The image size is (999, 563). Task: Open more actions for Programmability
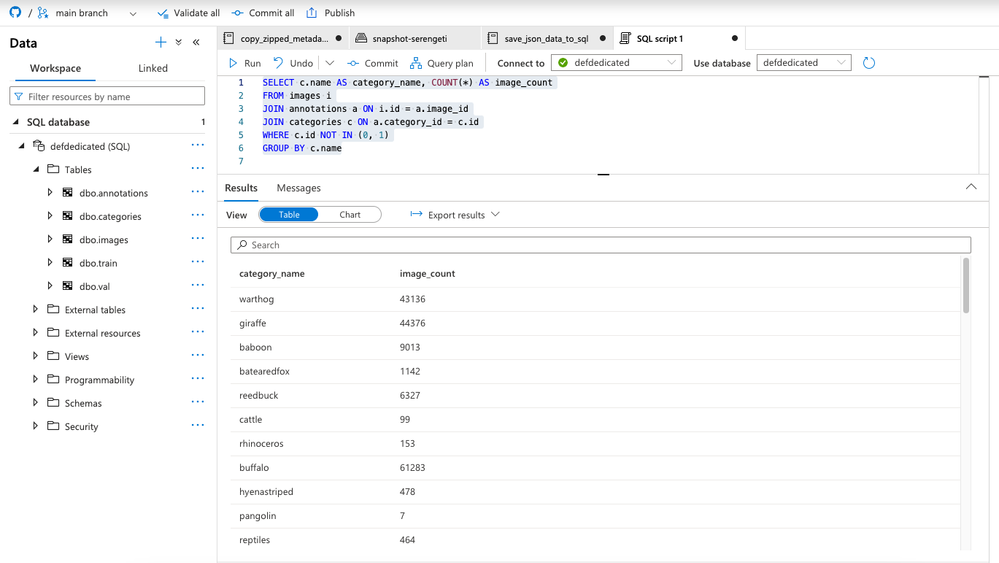click(198, 379)
